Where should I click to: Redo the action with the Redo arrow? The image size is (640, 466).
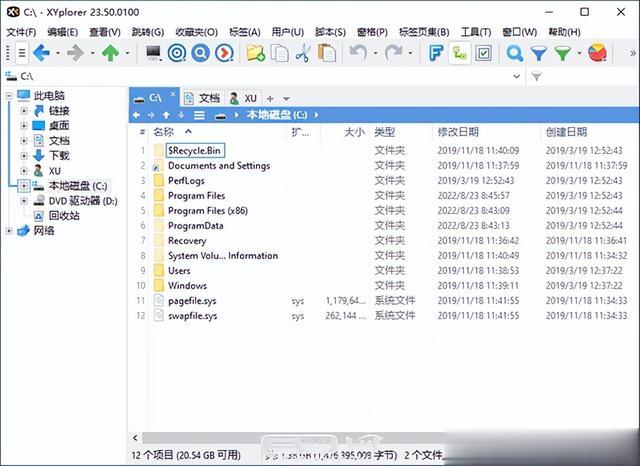point(393,53)
